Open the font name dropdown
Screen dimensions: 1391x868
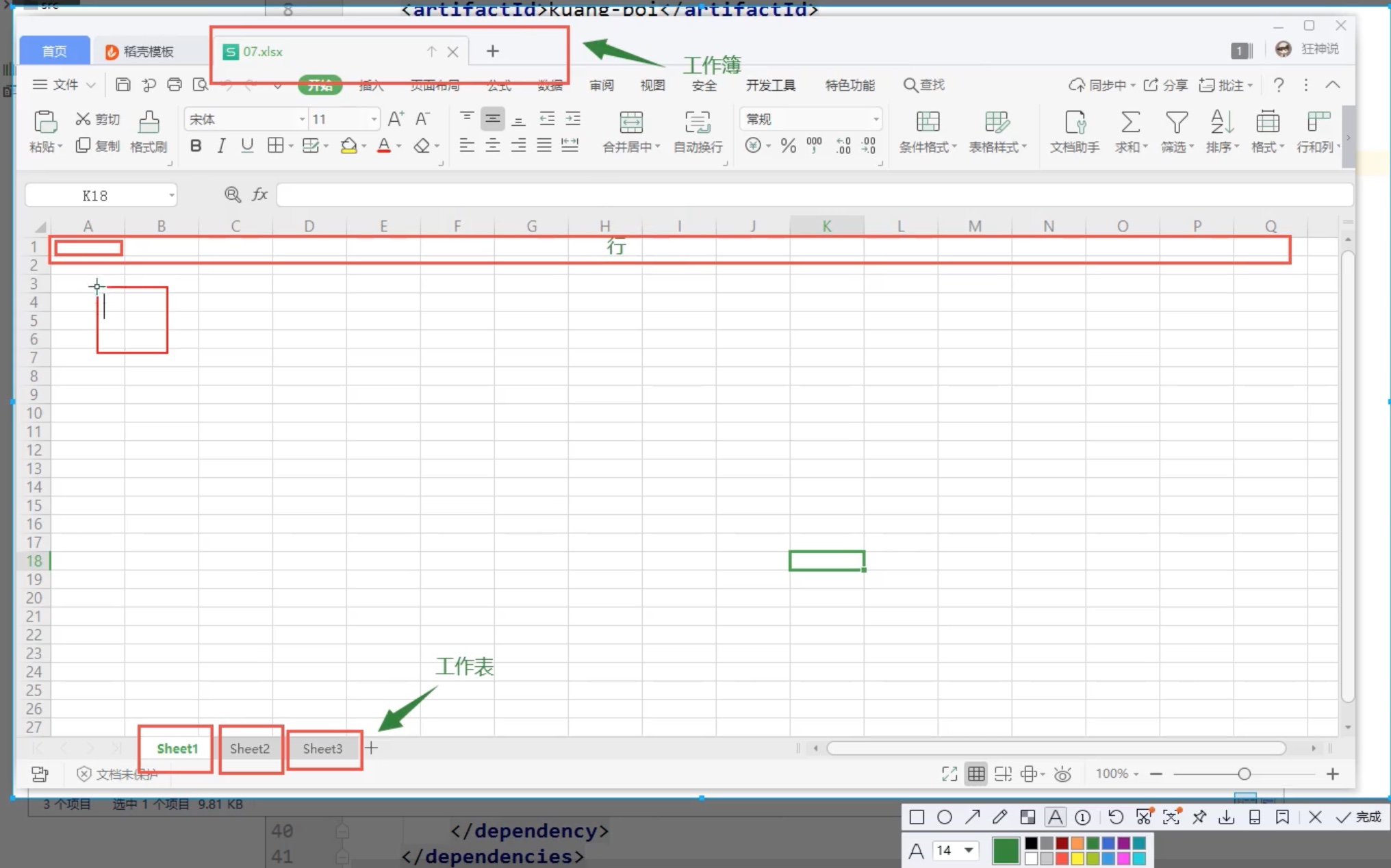coord(302,120)
